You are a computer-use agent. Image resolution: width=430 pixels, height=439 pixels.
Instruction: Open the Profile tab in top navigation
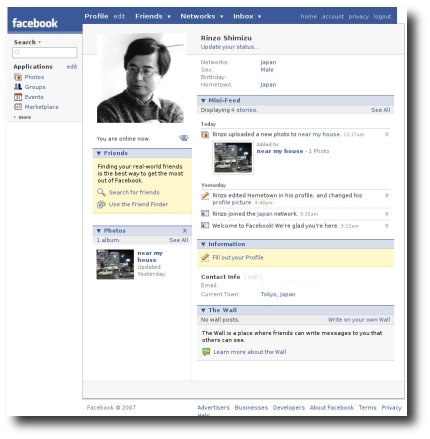point(96,16)
